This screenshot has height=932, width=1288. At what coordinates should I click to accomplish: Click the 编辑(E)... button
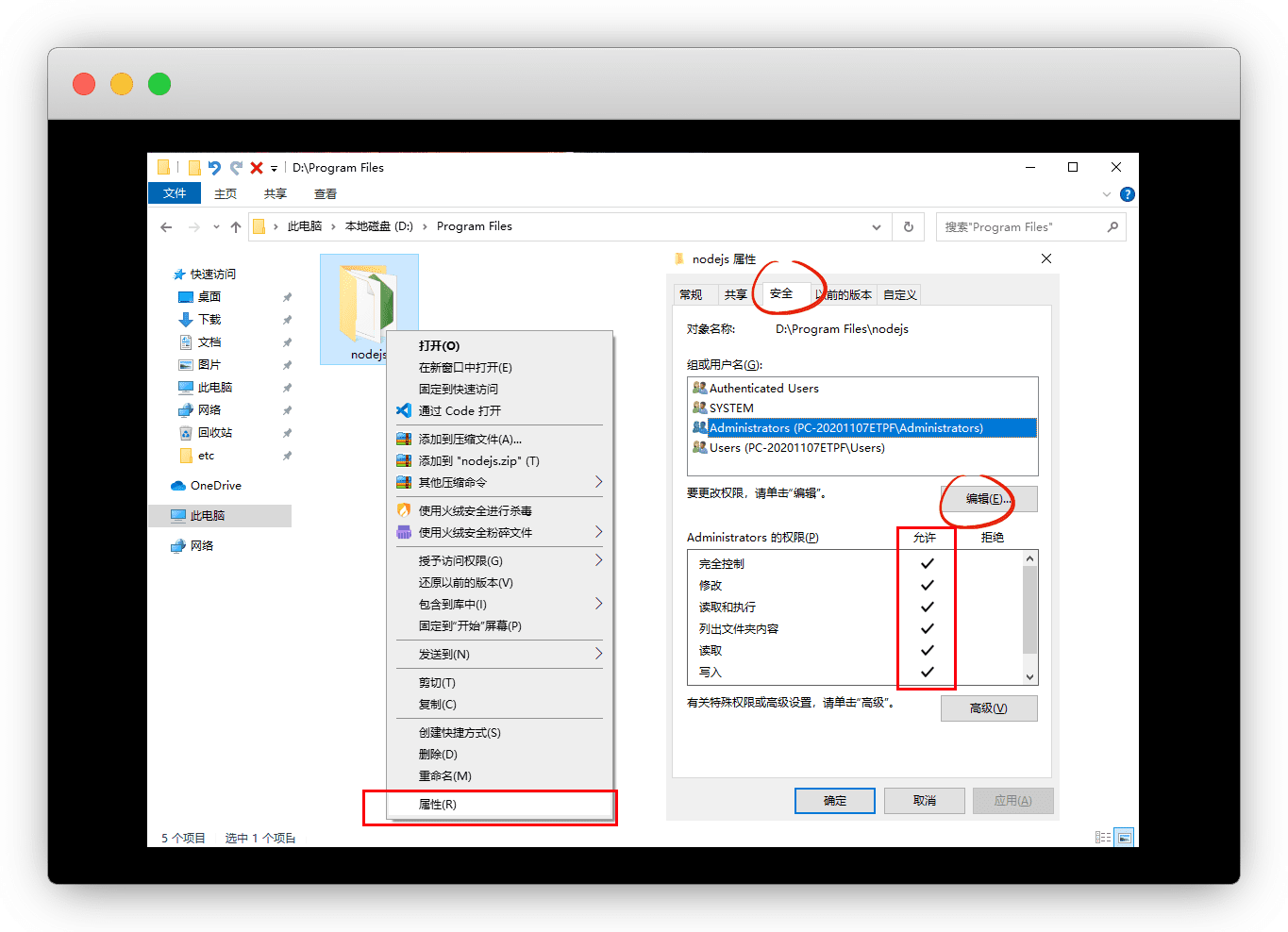[988, 499]
